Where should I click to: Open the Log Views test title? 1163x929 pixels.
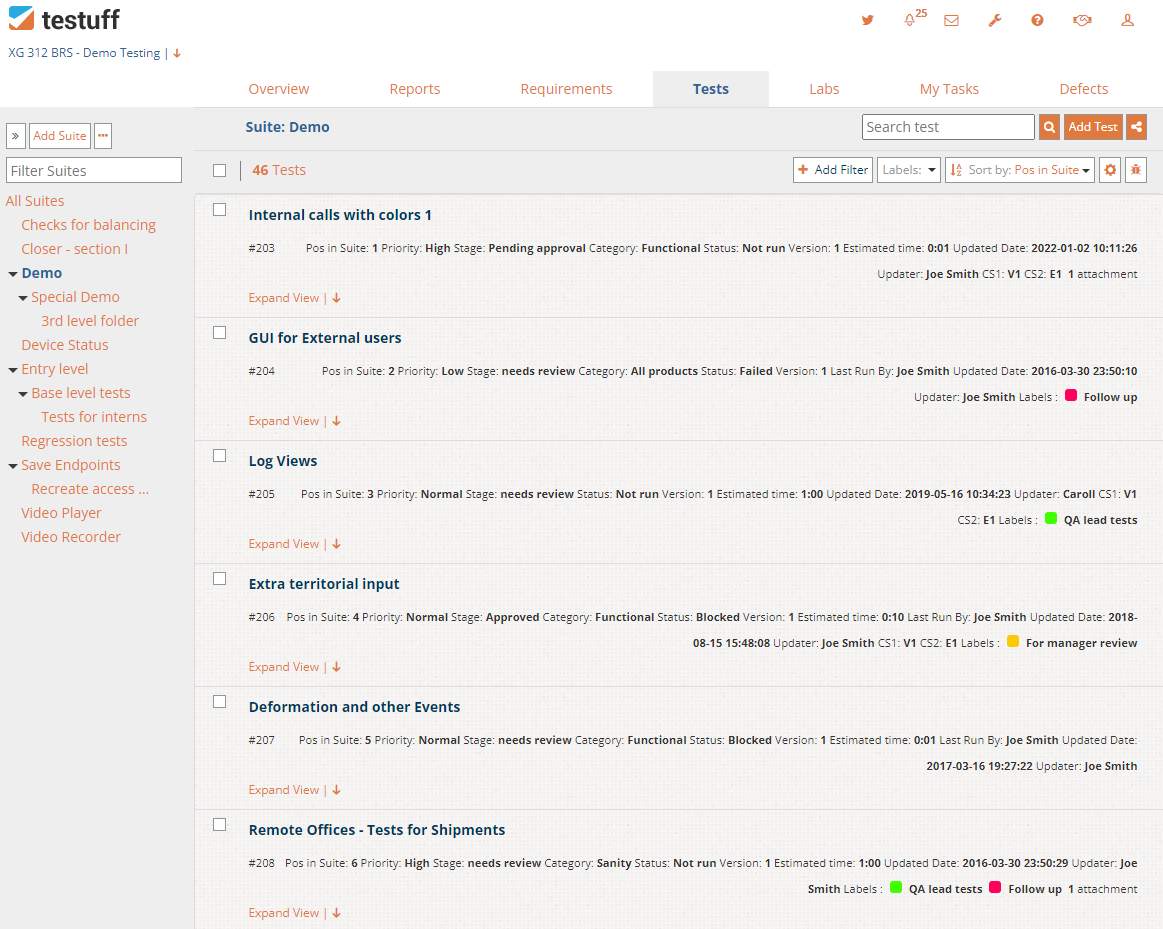tap(283, 461)
